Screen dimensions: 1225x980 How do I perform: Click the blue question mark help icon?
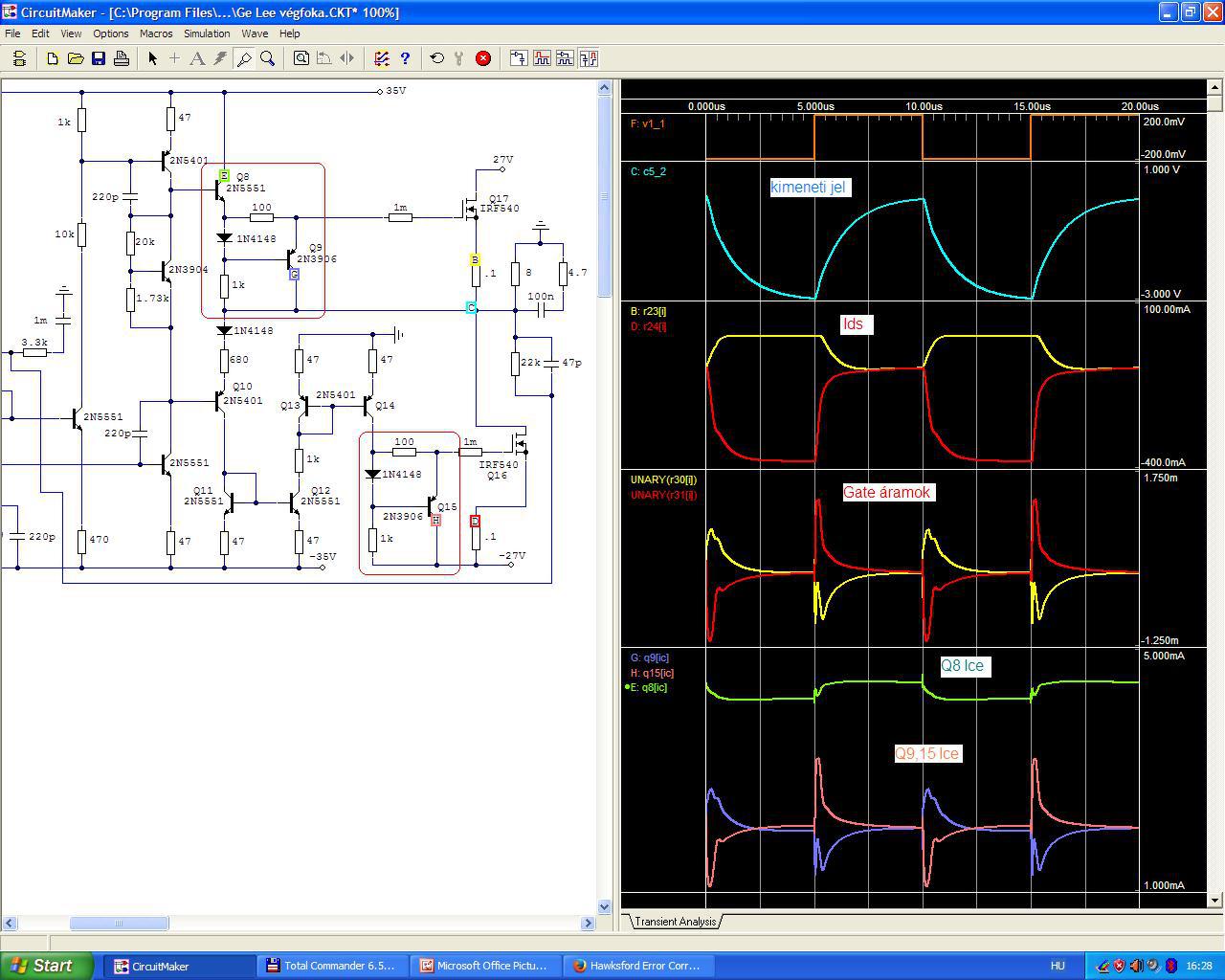[x=405, y=58]
